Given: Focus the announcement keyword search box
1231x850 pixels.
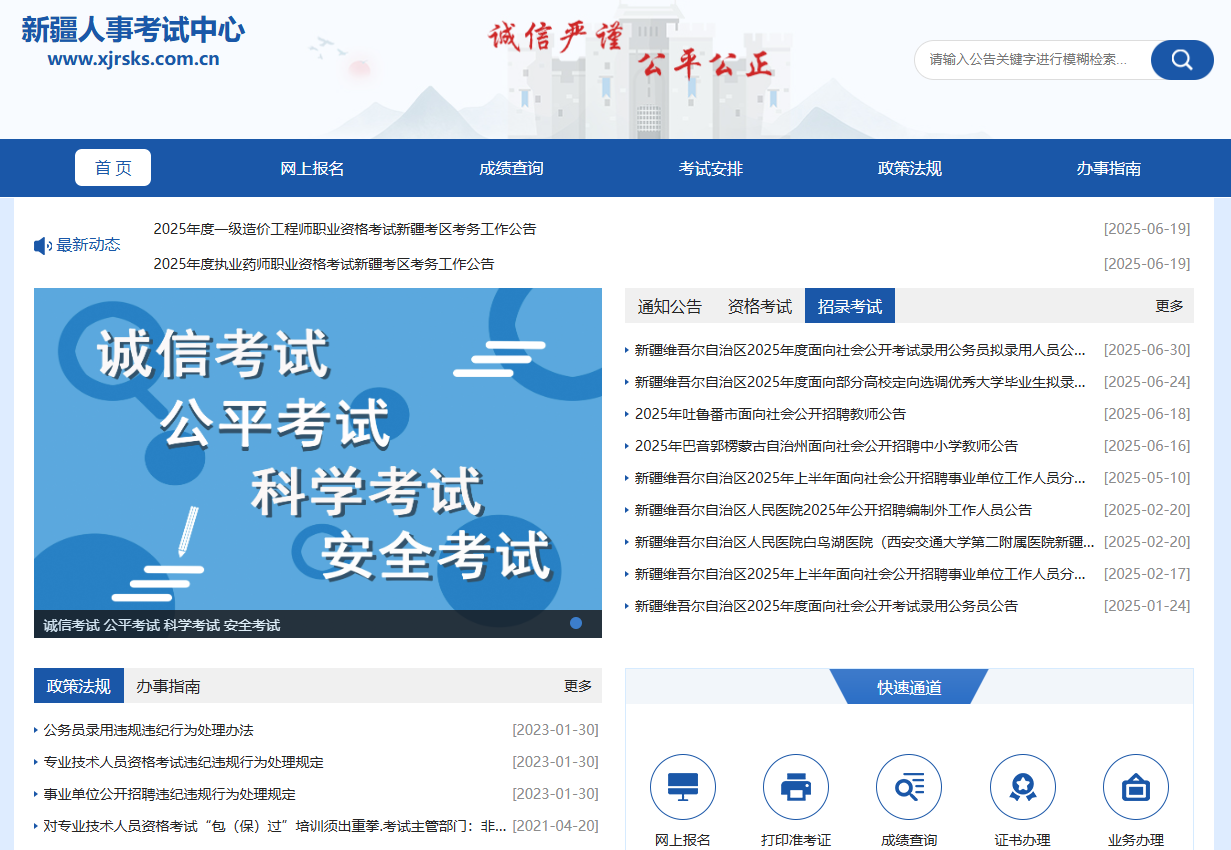Looking at the screenshot, I should click(1032, 60).
